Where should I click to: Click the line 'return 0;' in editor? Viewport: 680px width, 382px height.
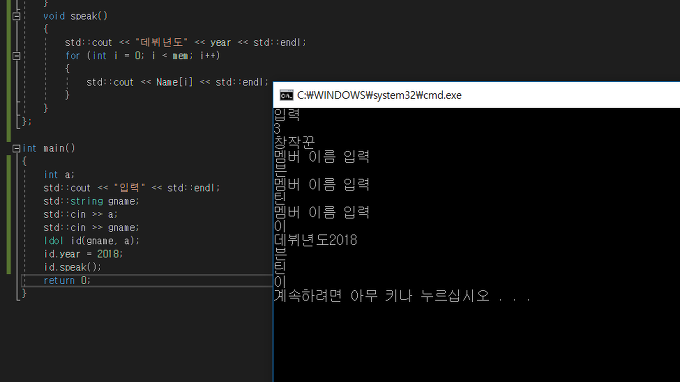[67, 281]
